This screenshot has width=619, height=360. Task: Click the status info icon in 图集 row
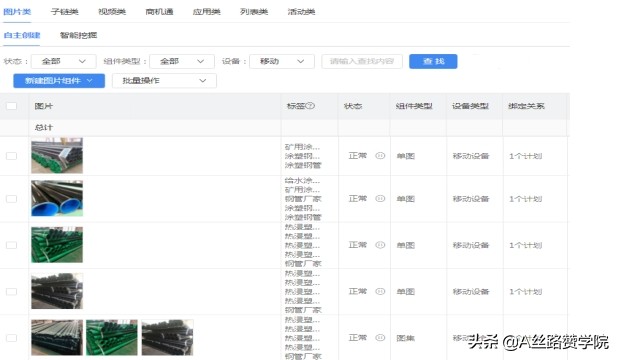(x=380, y=338)
